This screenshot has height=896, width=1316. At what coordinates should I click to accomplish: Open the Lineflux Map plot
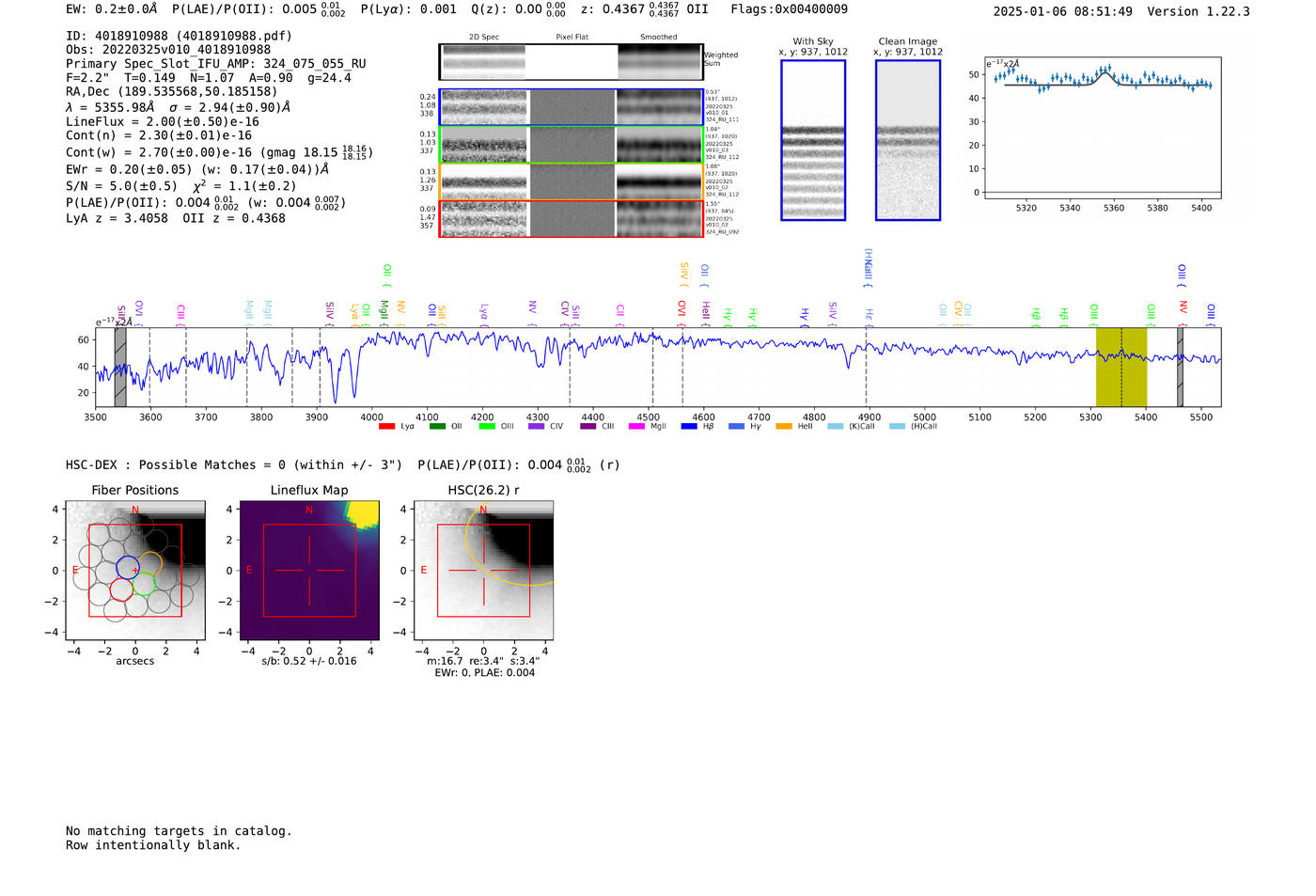pos(309,571)
